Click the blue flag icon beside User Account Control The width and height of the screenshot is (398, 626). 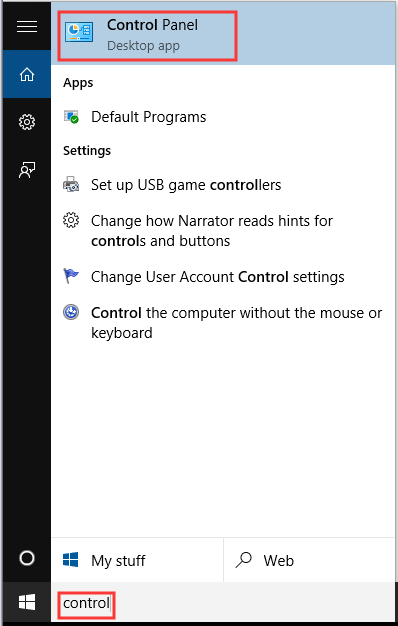click(71, 276)
